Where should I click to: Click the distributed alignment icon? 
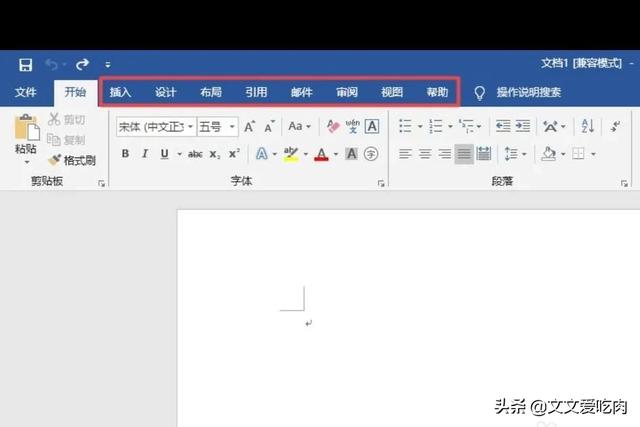tap(484, 154)
